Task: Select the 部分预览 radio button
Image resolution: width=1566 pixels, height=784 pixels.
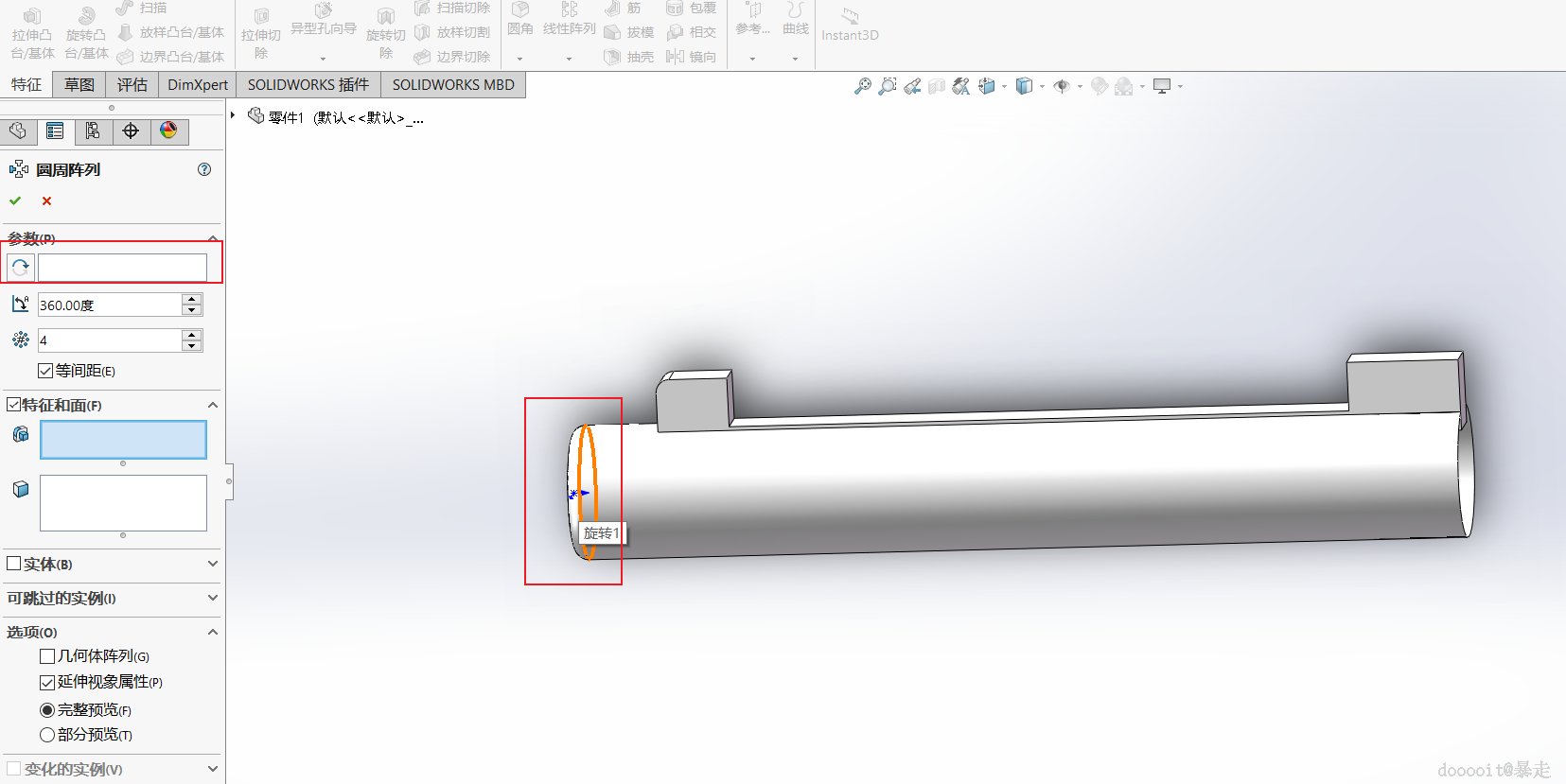Action: click(47, 735)
